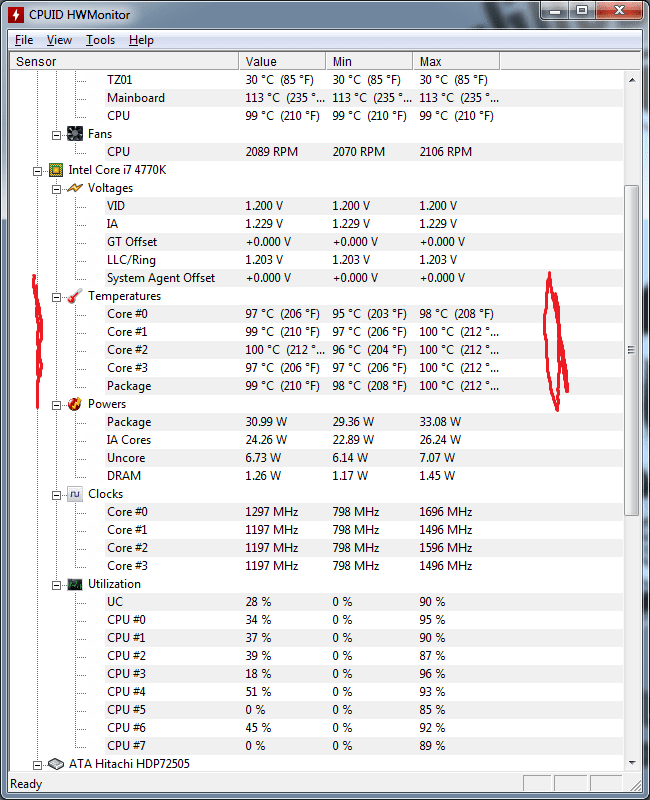650x800 pixels.
Task: Expand the ATA Hitachi HDP72505 node
Action: point(38,764)
